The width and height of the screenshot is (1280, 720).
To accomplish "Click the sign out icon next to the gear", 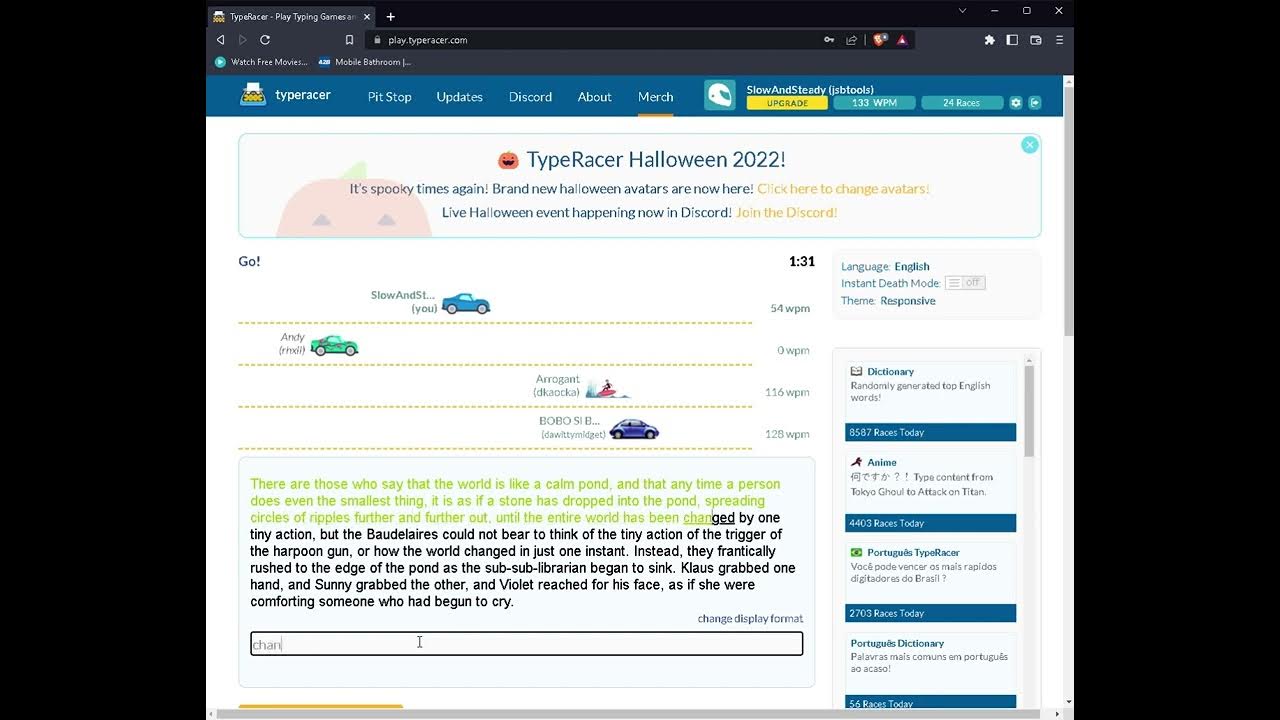I will 1035,102.
